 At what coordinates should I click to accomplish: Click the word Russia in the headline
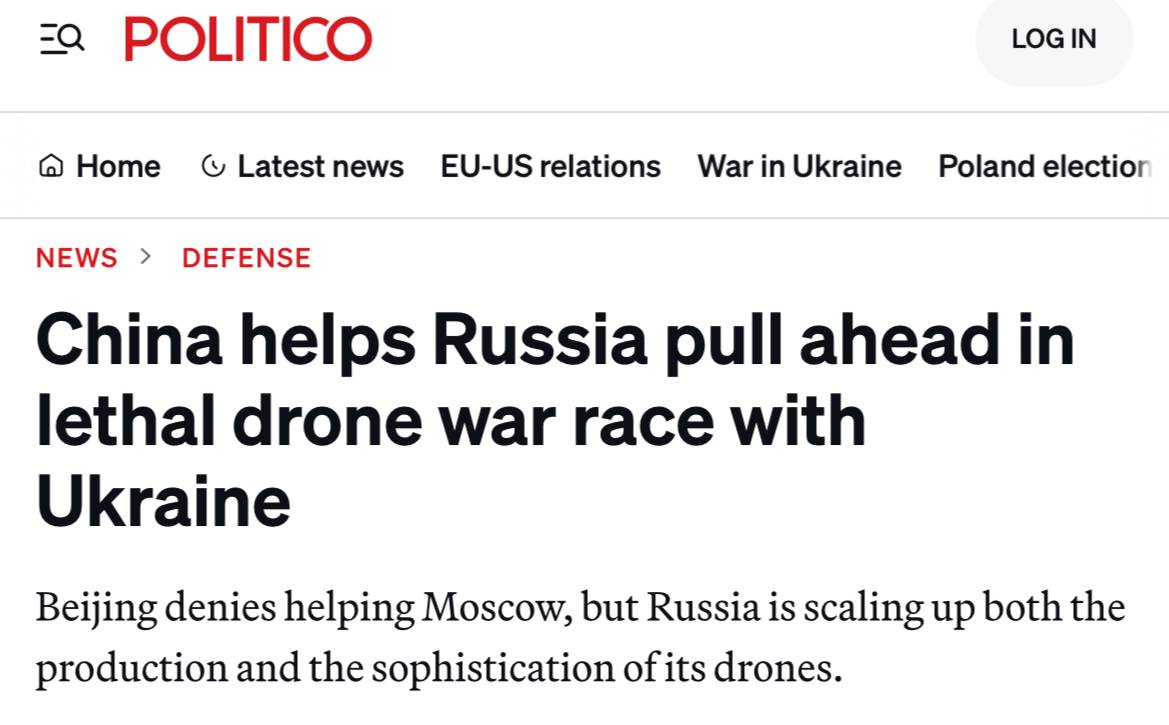tap(540, 339)
